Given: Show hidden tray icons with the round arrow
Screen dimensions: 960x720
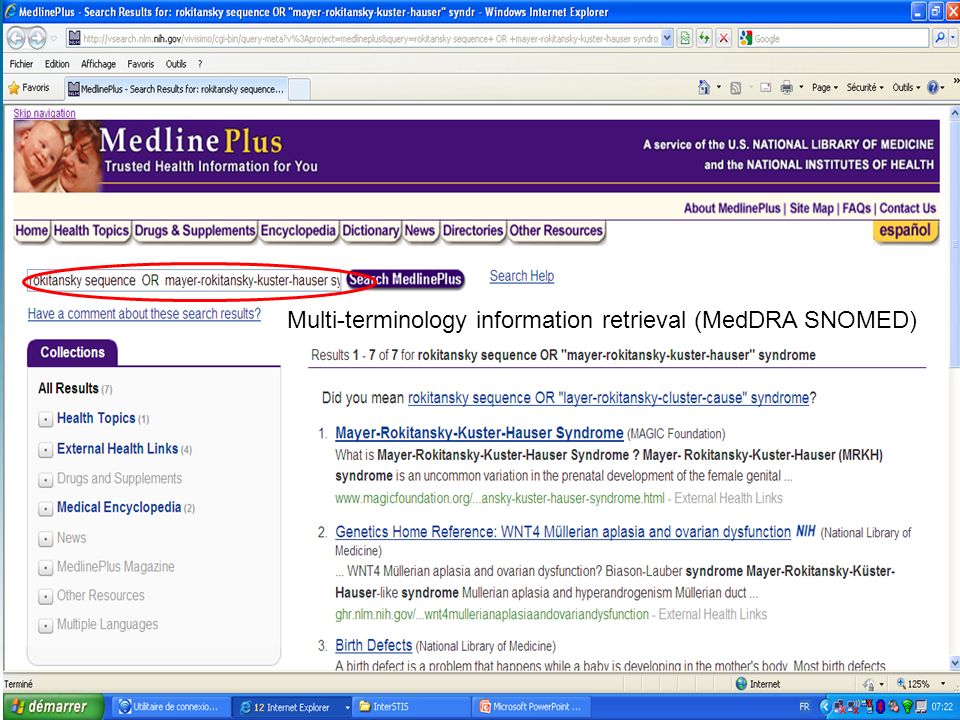Looking at the screenshot, I should 825,707.
